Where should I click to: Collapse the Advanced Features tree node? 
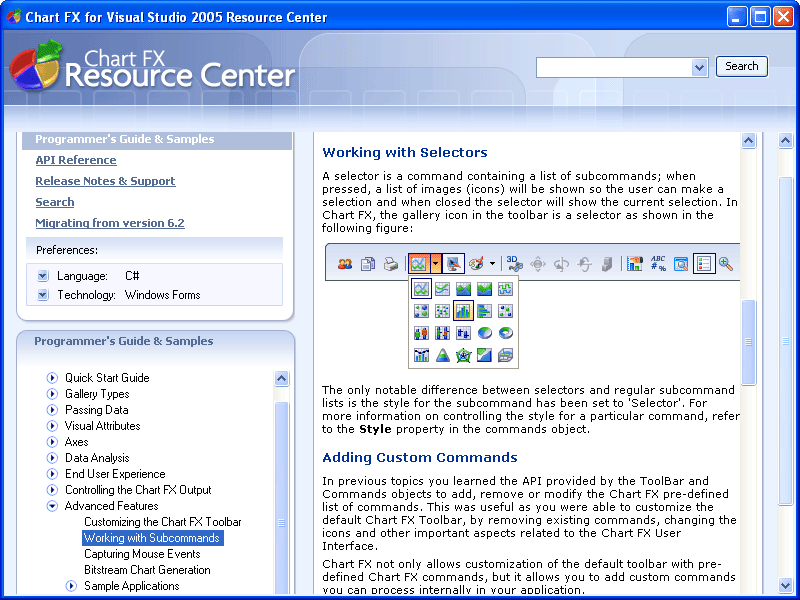tap(52, 506)
